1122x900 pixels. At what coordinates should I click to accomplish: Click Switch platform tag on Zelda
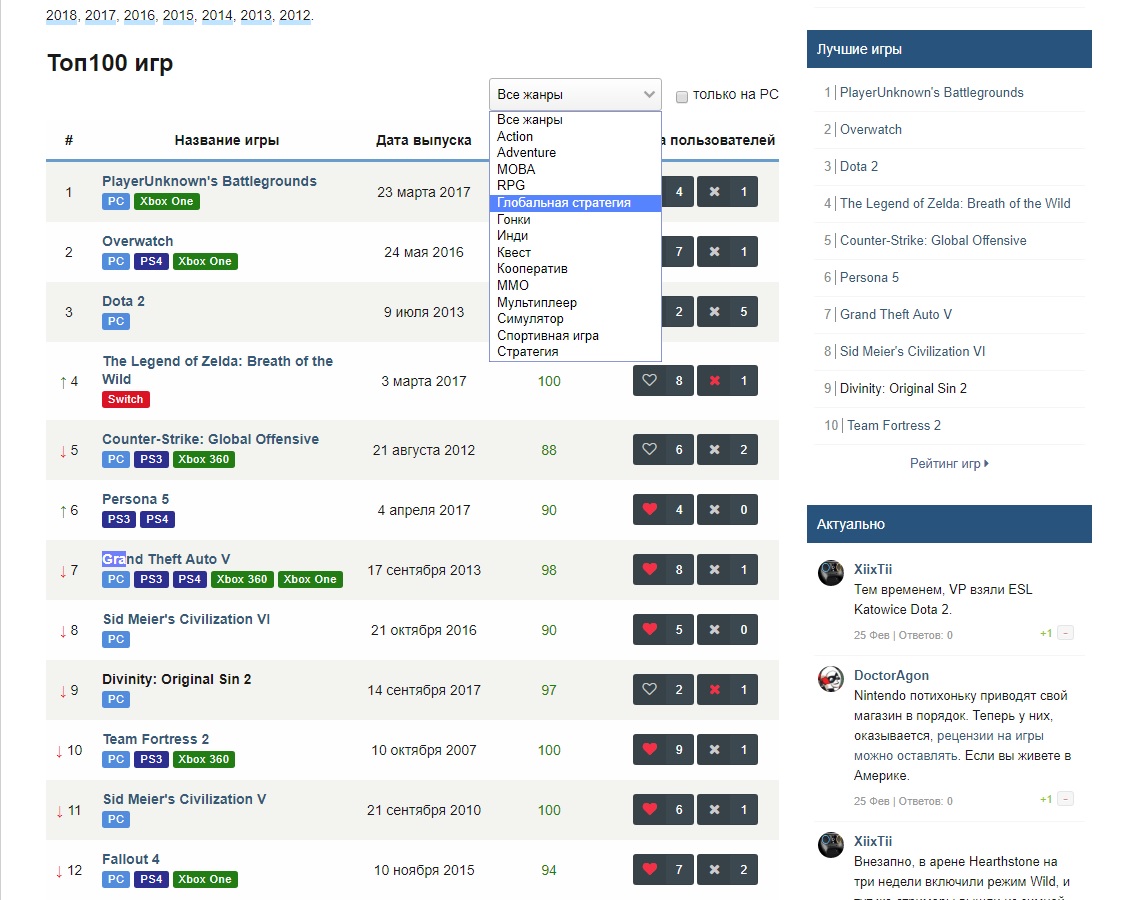[x=126, y=399]
